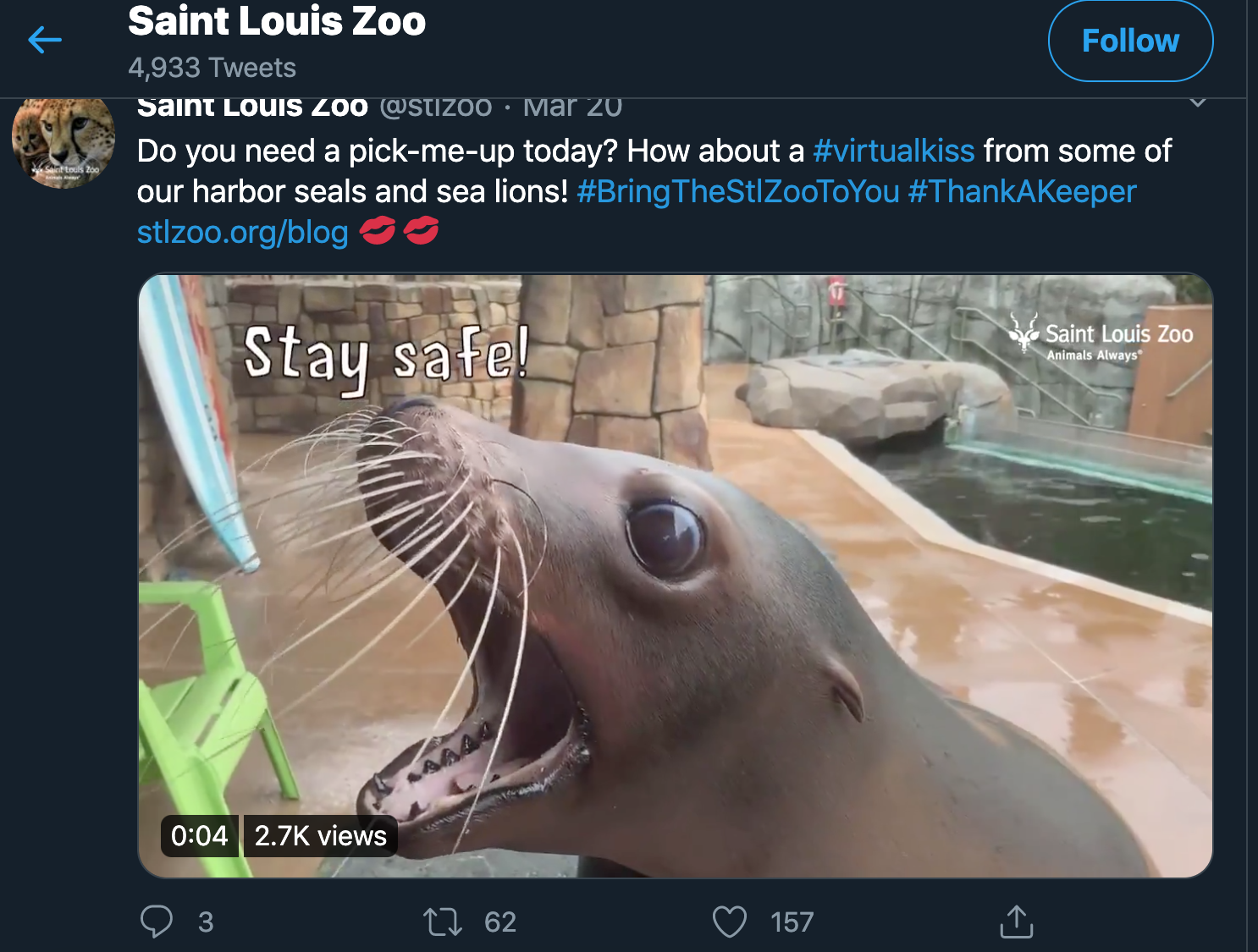Open the tweet options chevron menu
This screenshot has width=1258, height=952.
pyautogui.click(x=1197, y=103)
